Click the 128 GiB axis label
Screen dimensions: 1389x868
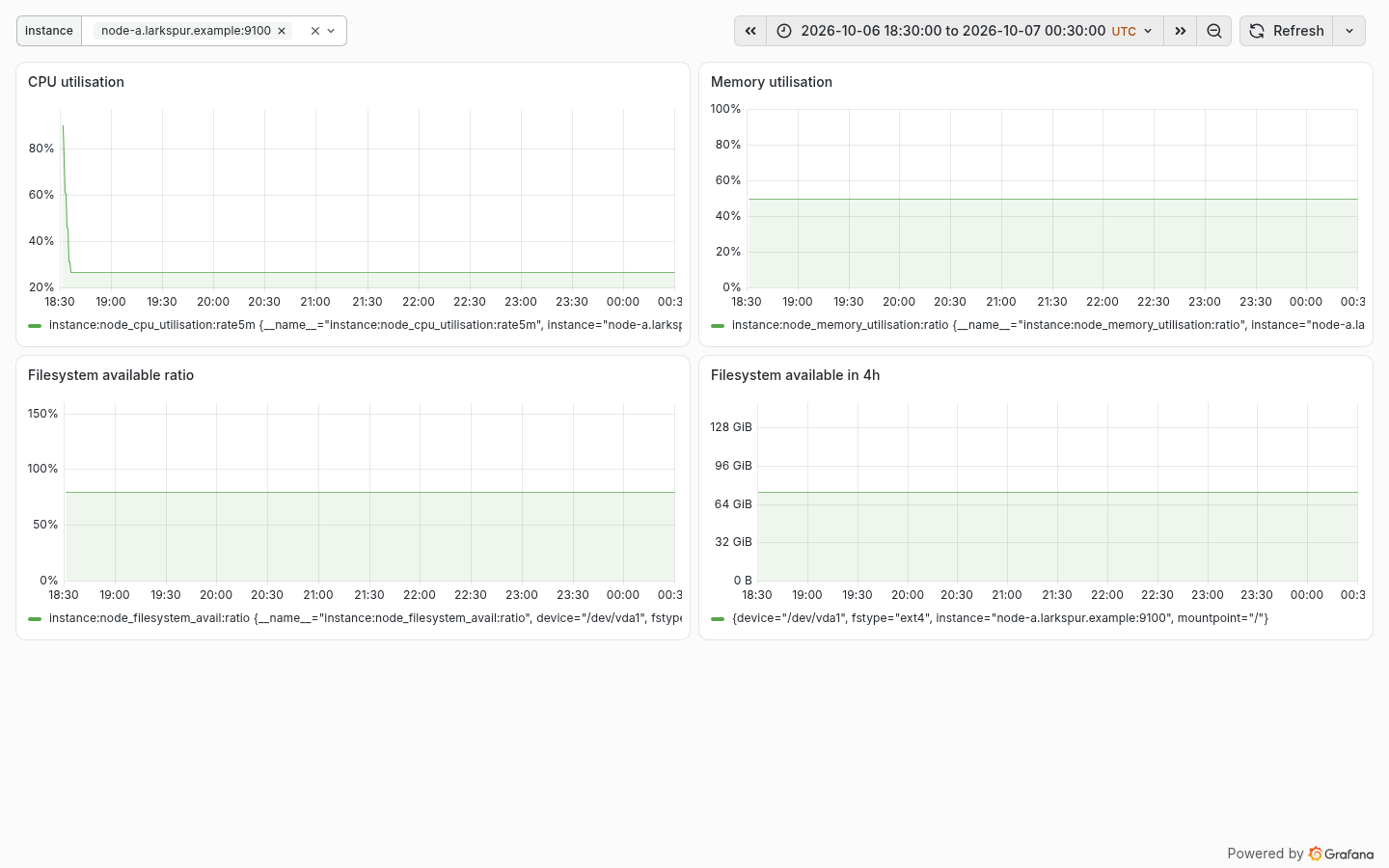(731, 427)
